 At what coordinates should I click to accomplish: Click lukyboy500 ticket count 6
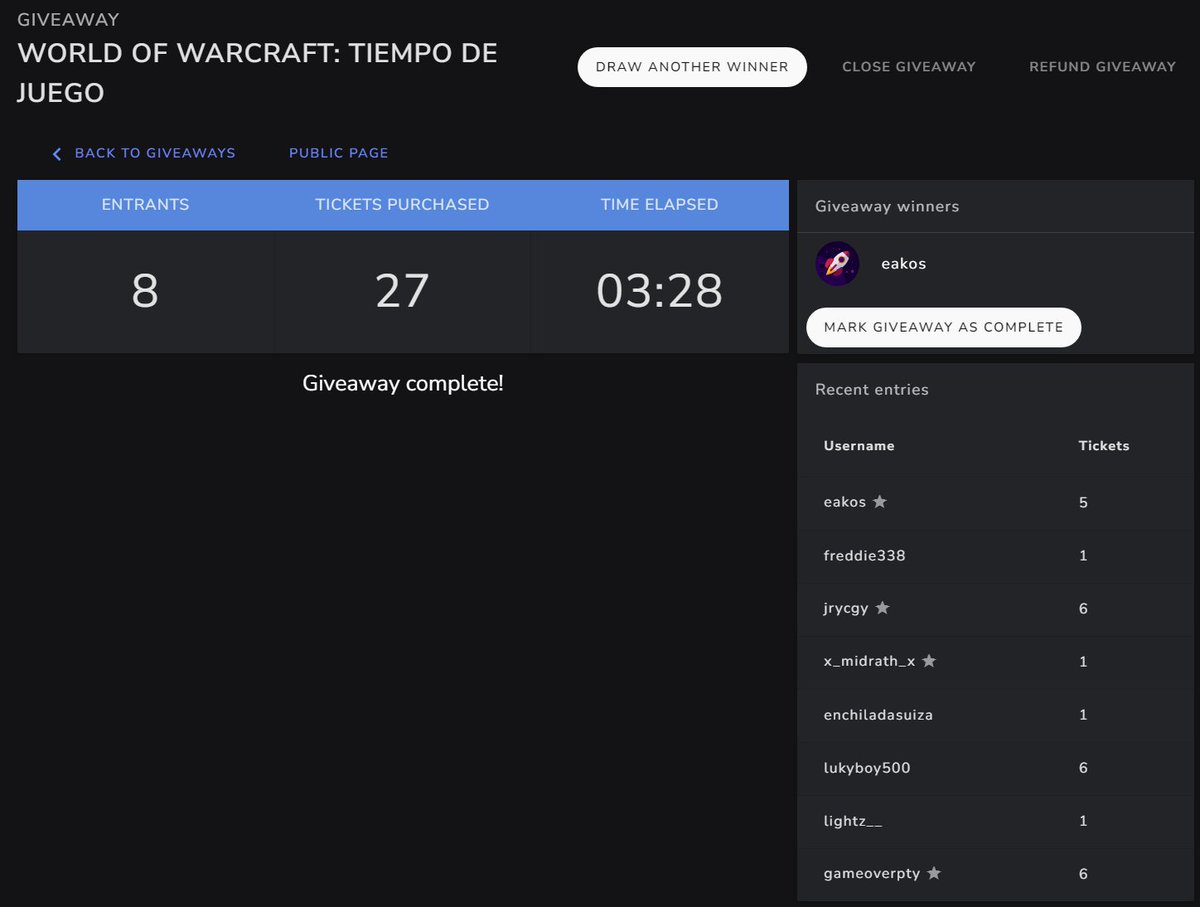1083,767
